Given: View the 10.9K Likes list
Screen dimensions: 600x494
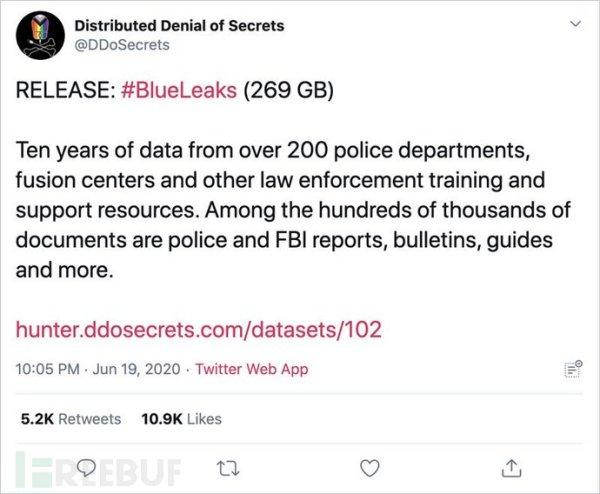Looking at the screenshot, I should pos(181,419).
